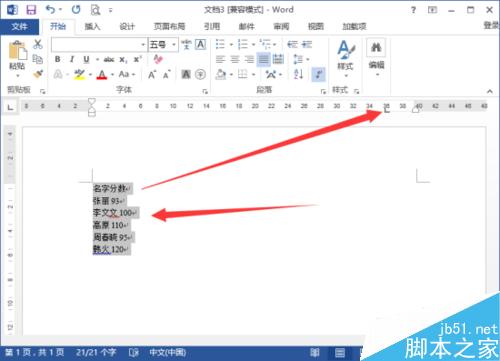
Task: Select the Format Painter brush
Action: point(38,74)
